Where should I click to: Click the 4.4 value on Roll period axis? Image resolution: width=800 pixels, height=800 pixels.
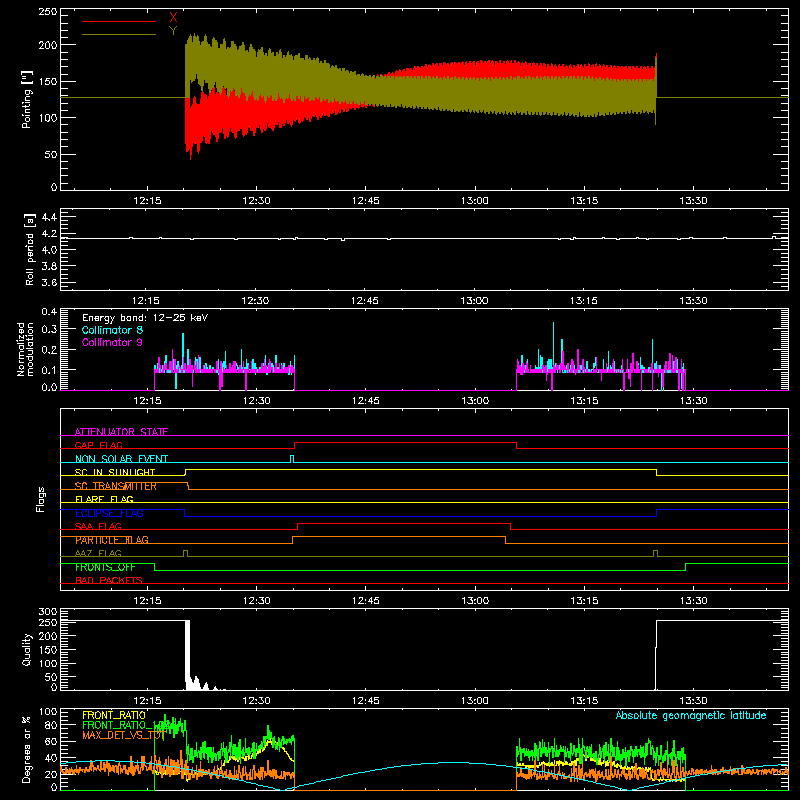coord(49,217)
